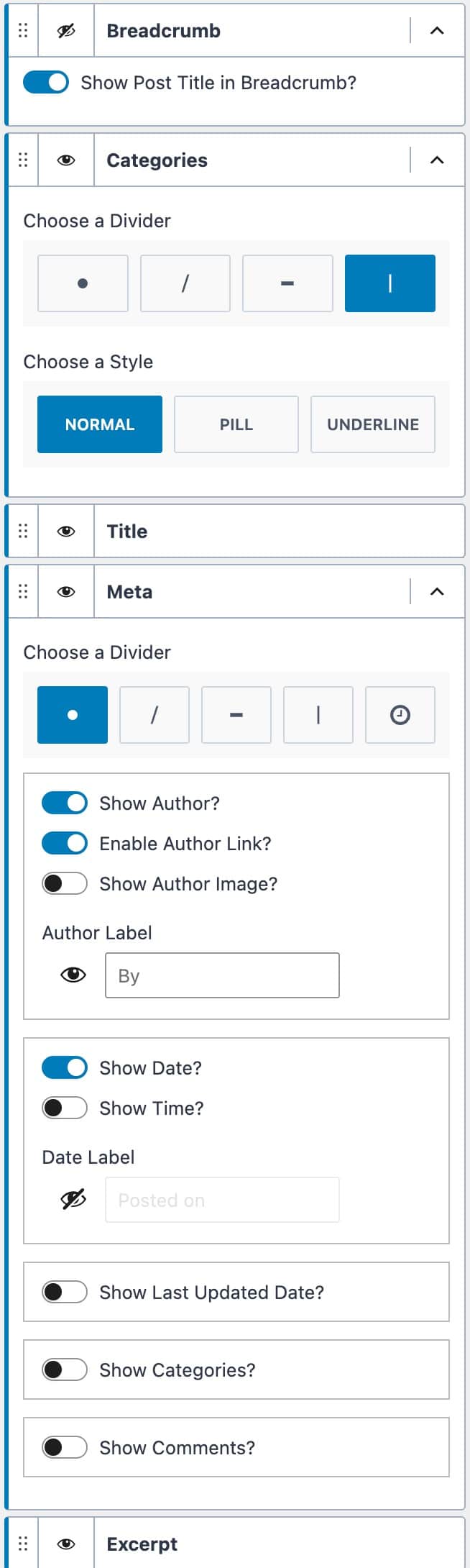The width and height of the screenshot is (470, 1568).
Task: Select the UNDERLINE style option
Action: click(373, 424)
